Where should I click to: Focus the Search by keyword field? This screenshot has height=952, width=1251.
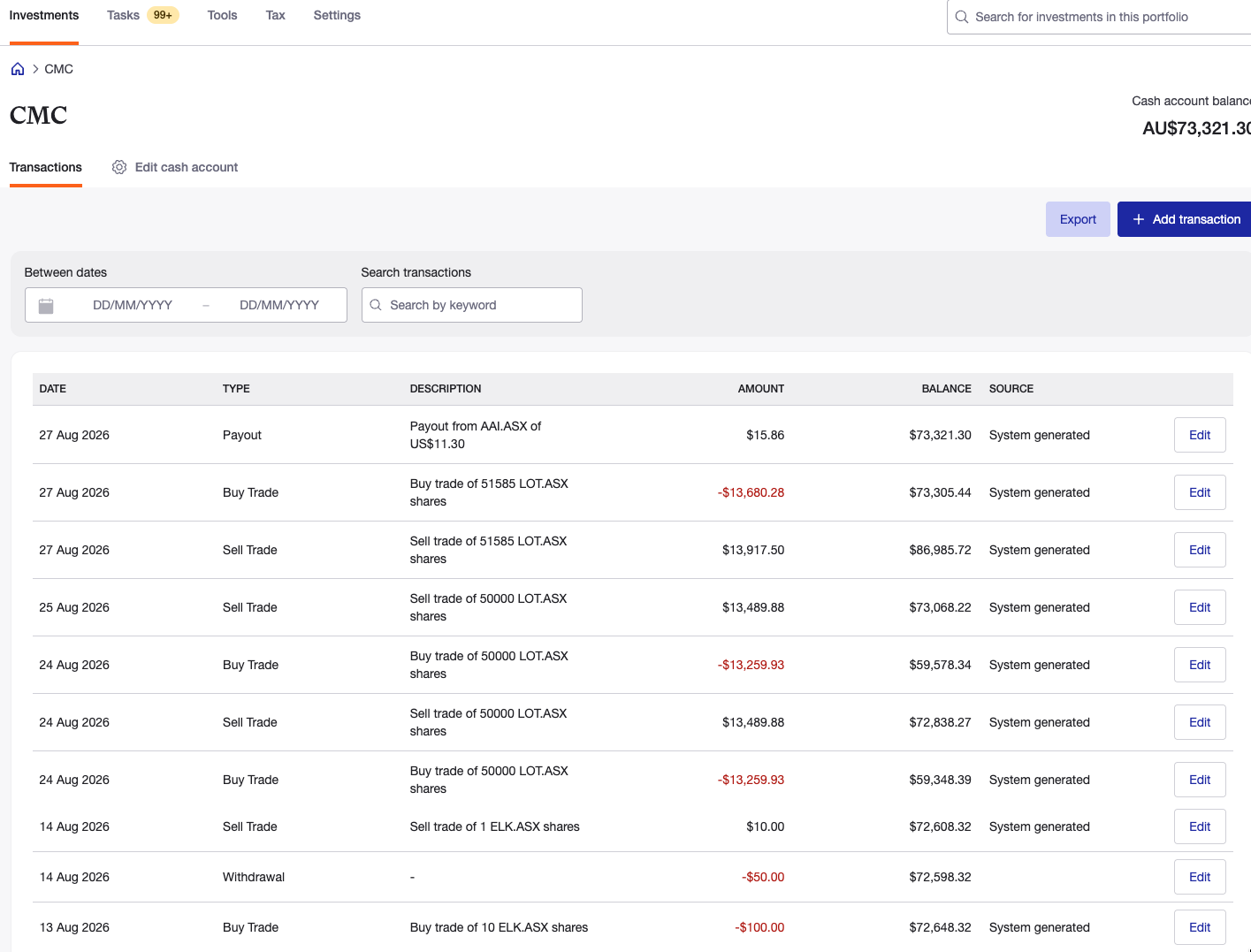pos(471,305)
